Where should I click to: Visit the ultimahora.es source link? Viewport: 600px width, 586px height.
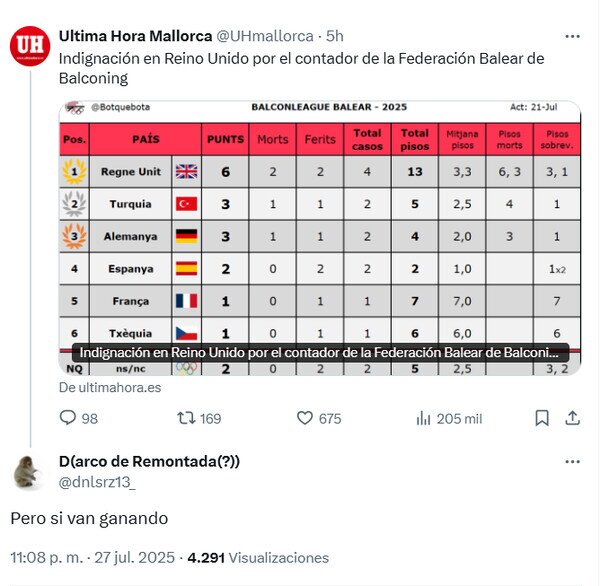point(109,387)
